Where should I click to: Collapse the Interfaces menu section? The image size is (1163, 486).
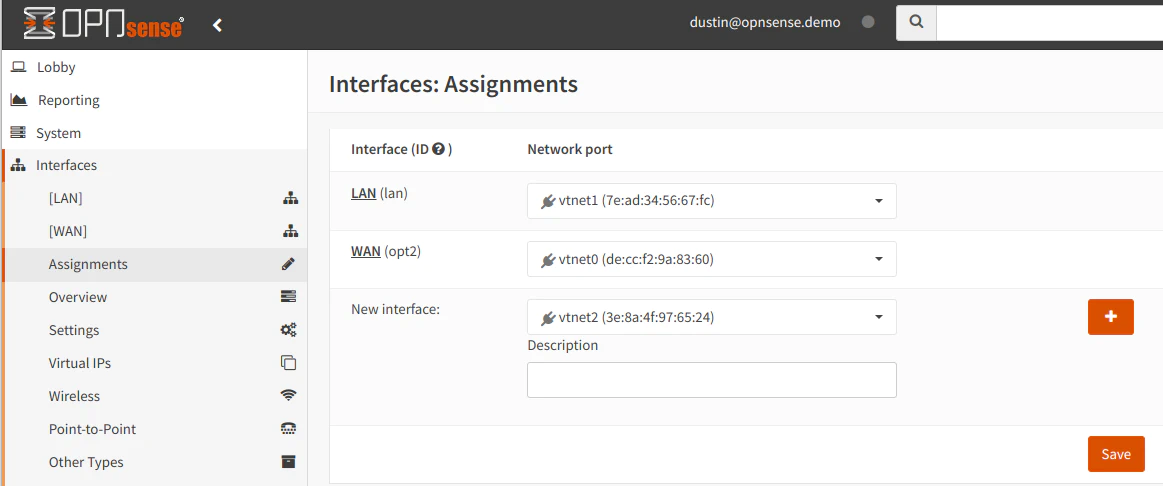point(66,165)
